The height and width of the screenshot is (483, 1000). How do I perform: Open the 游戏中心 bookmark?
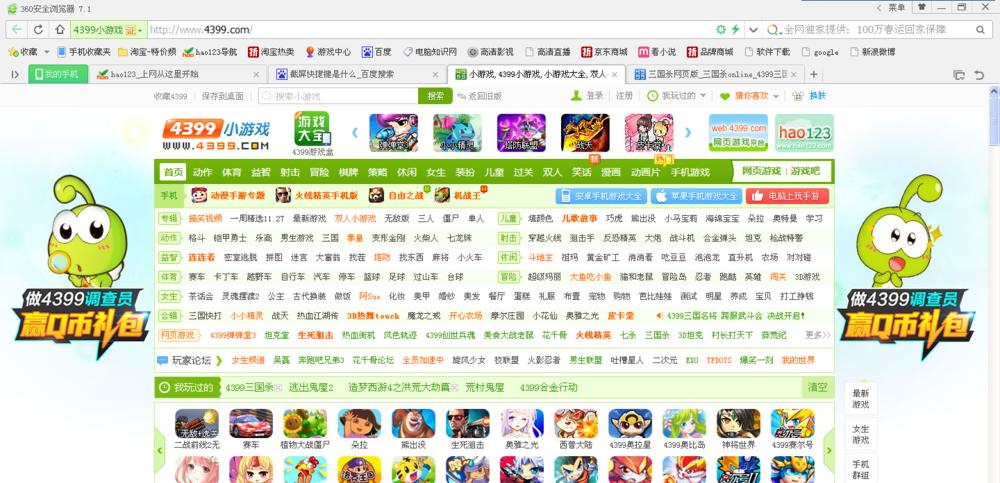click(328, 52)
